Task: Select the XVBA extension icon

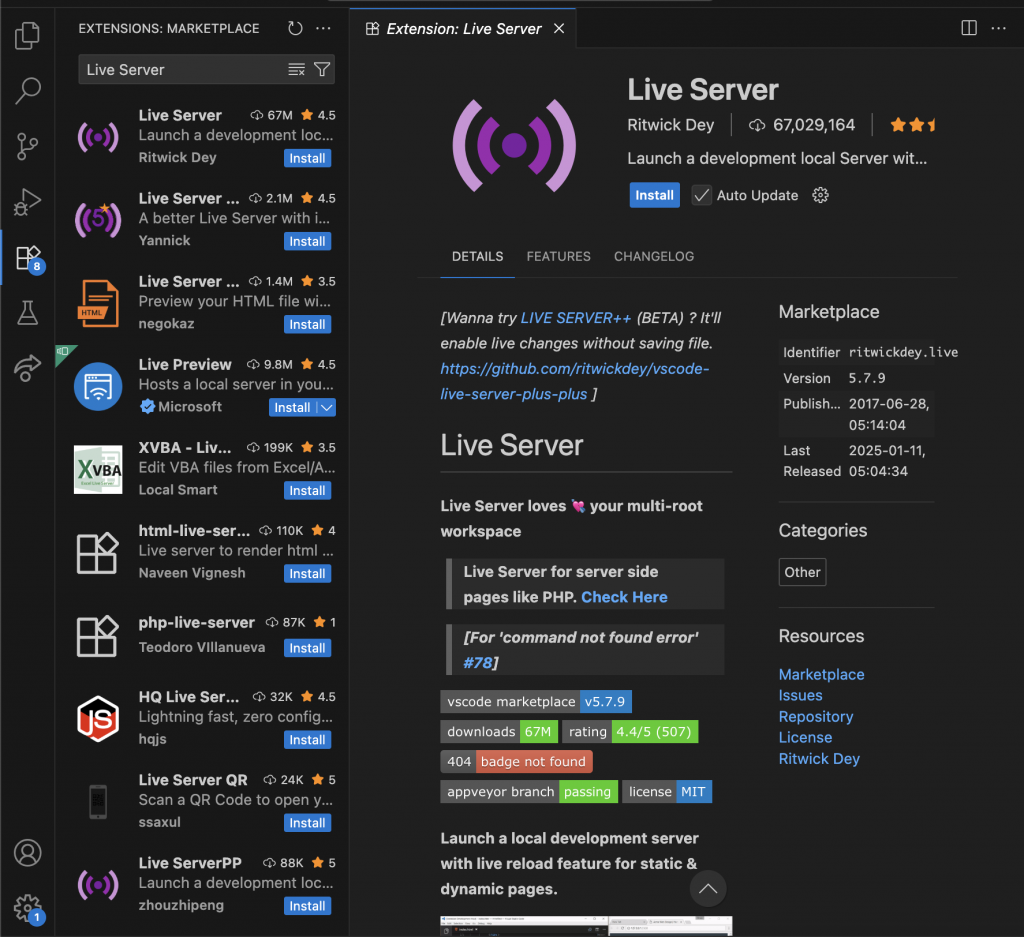Action: (x=98, y=469)
